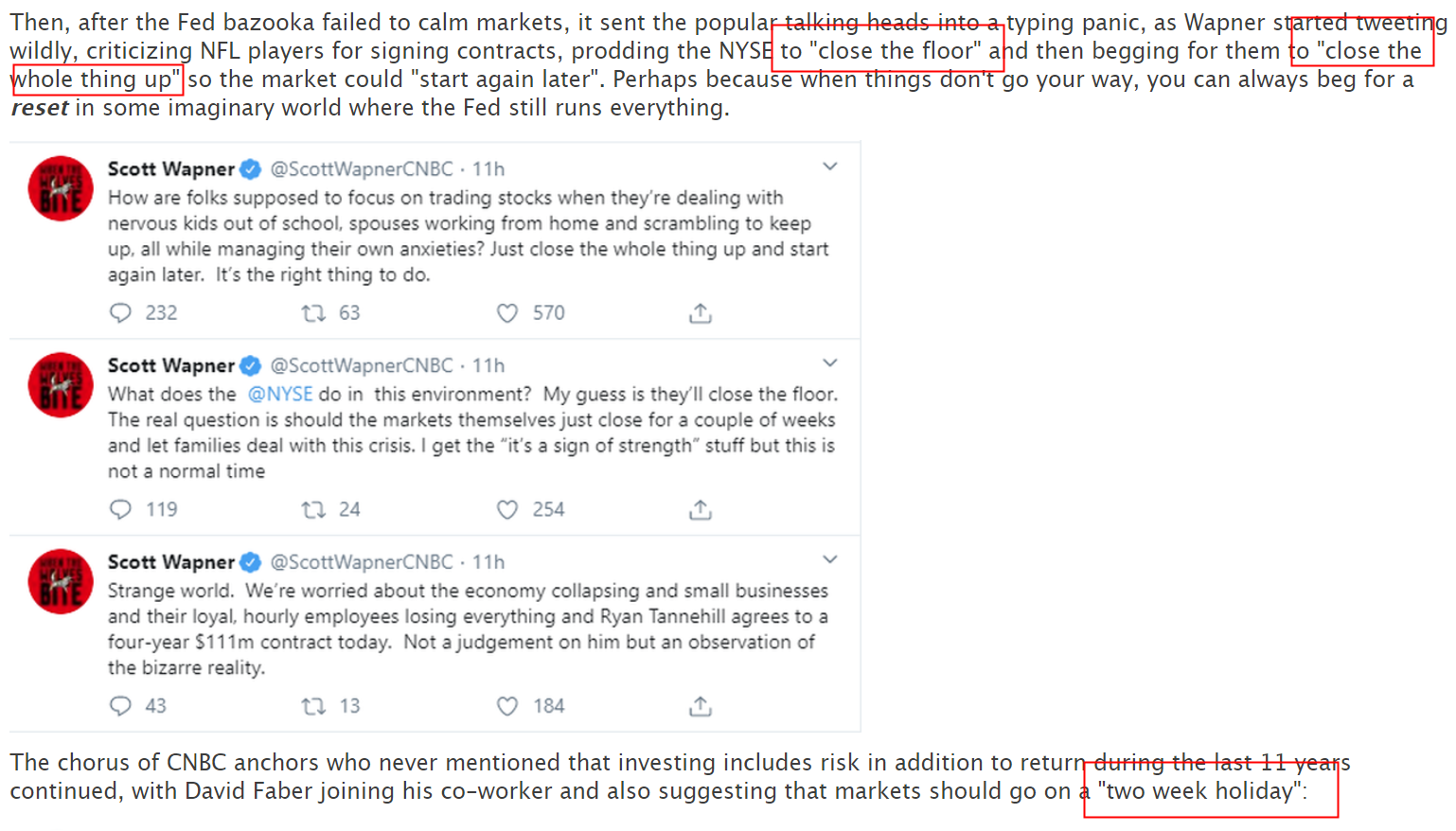
Task: Retweet the tweet with 24 retweets
Action: (x=313, y=510)
